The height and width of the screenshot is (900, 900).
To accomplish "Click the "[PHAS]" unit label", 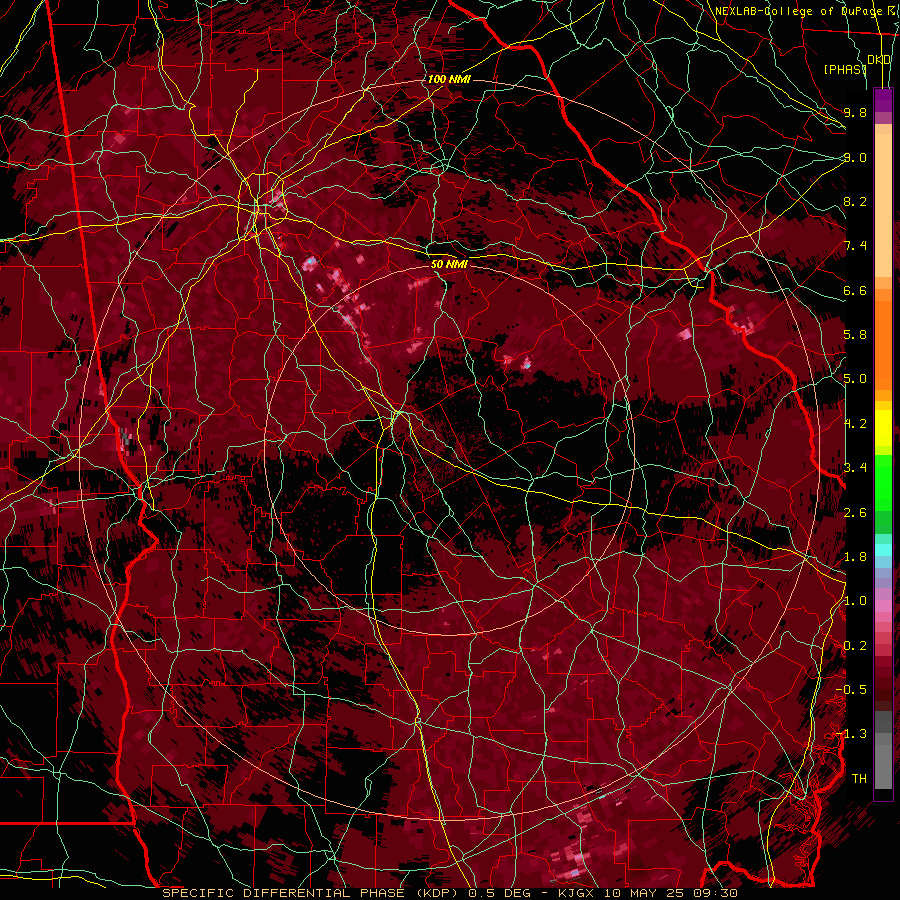I will 845,69.
